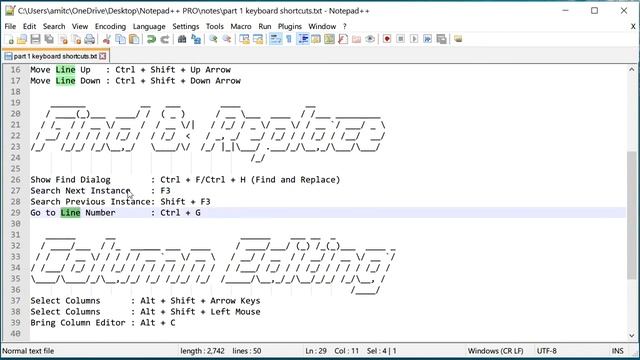Click Windows (CR LF) in status bar
The width and height of the screenshot is (640, 360).
tap(496, 351)
